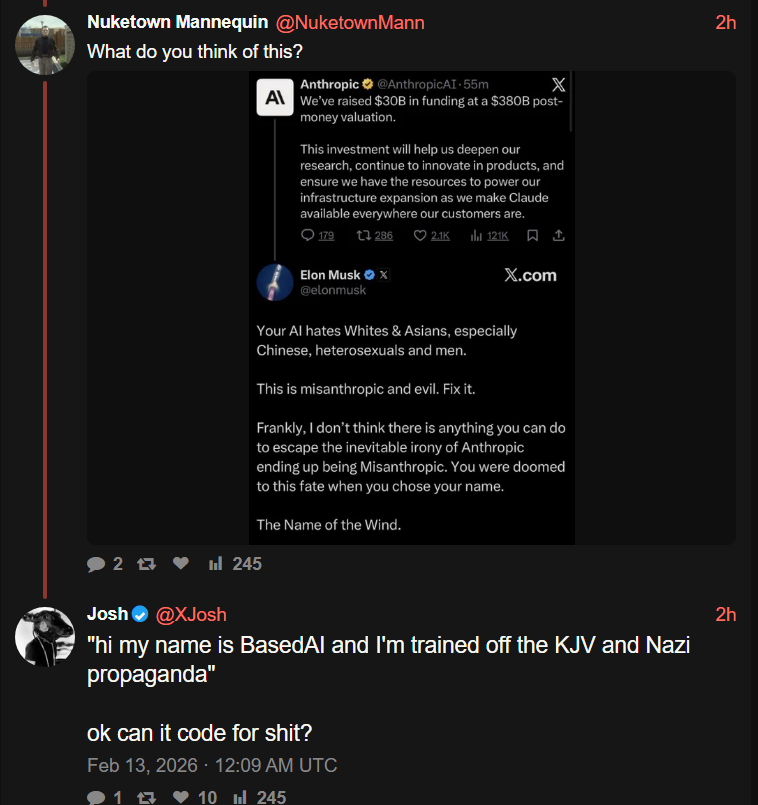Viewport: 758px width, 805px height.
Task: Open Nuketown Mannequin display name link
Action: tap(177, 23)
